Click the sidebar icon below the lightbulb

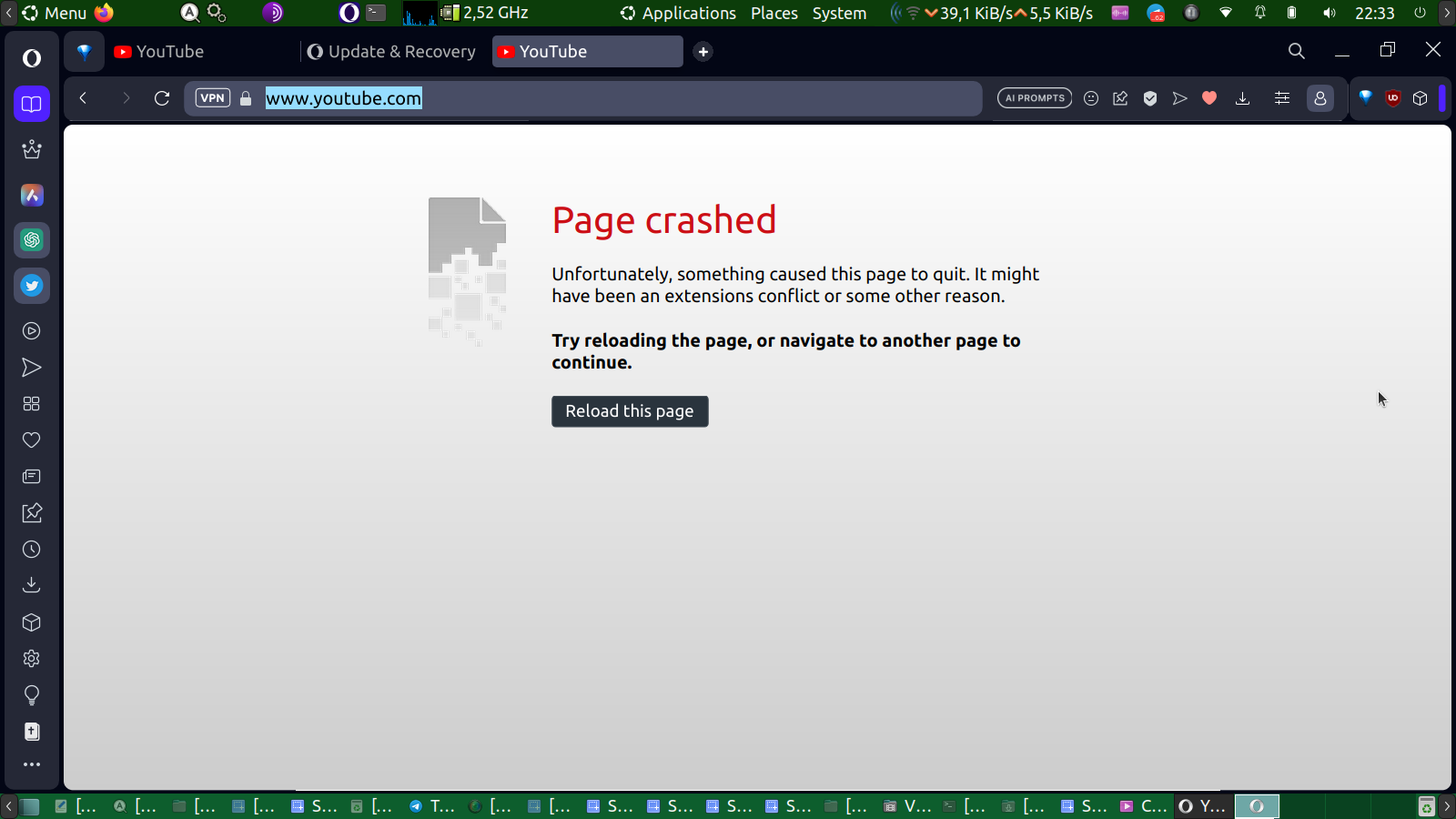coord(32,732)
